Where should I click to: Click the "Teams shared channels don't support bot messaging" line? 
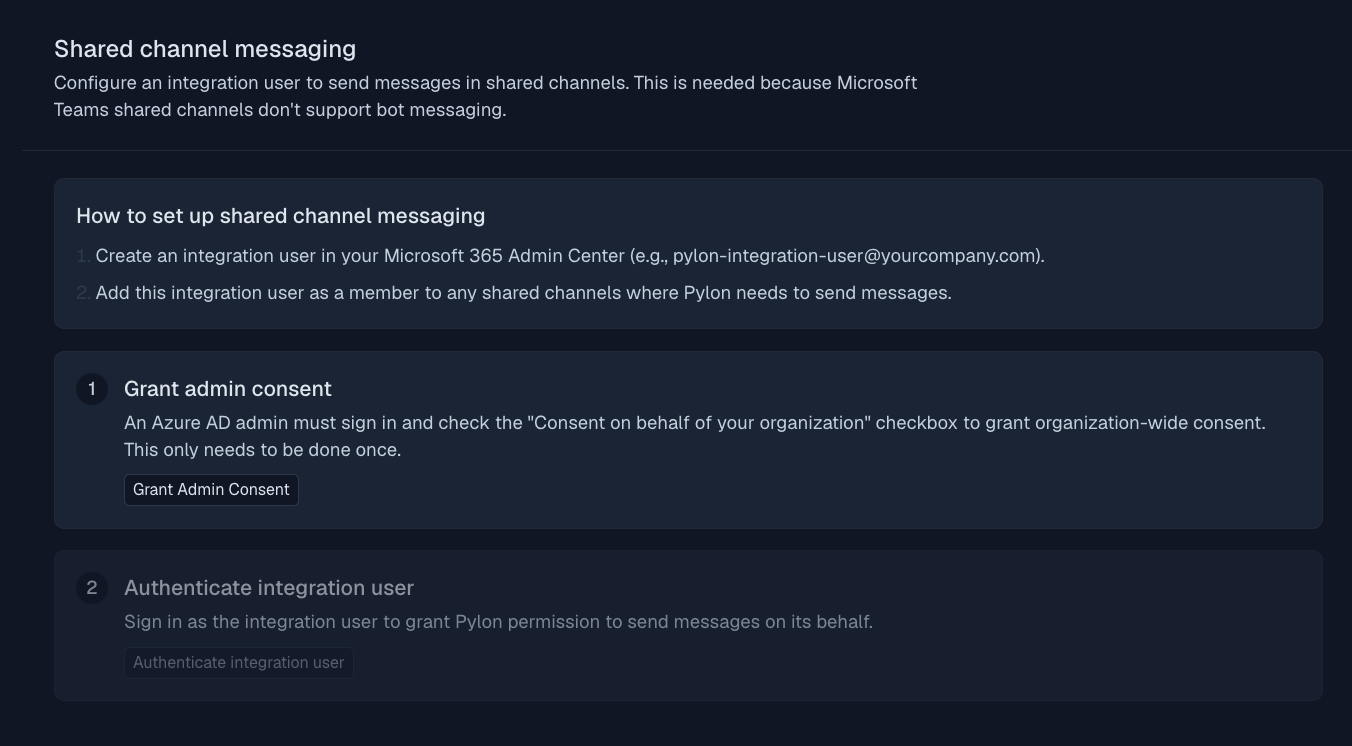click(280, 110)
